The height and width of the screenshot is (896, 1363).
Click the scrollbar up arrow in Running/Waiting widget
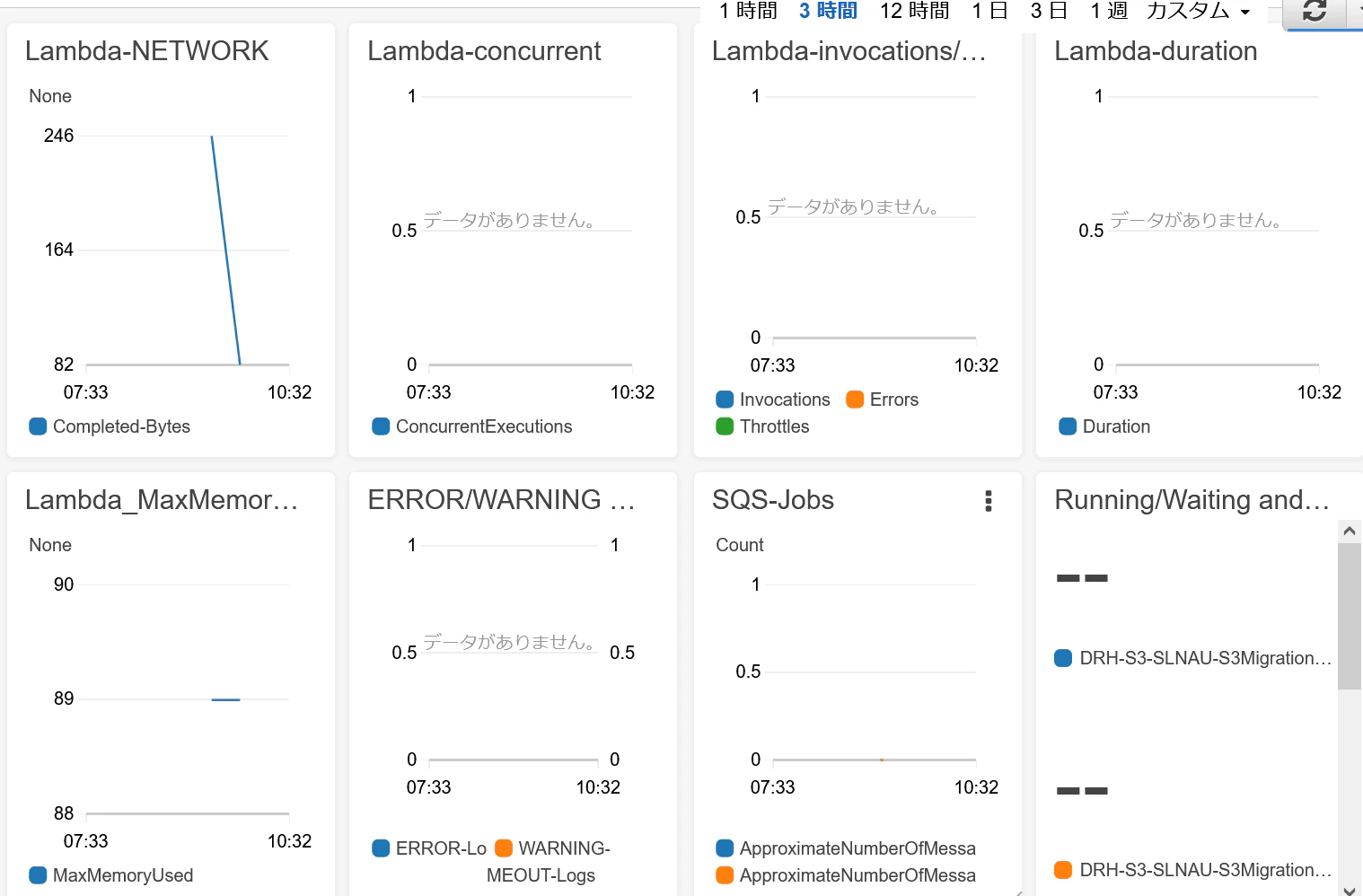[1350, 531]
